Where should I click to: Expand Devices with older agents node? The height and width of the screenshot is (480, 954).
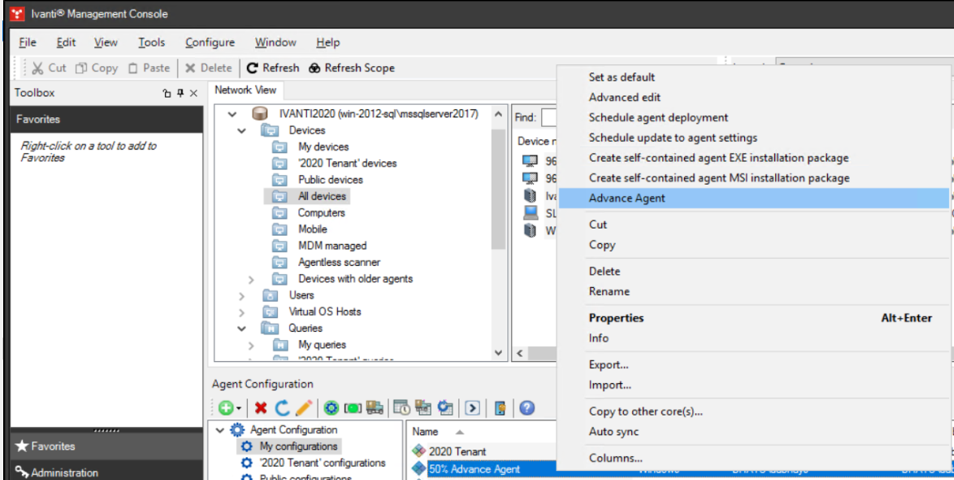click(x=251, y=279)
